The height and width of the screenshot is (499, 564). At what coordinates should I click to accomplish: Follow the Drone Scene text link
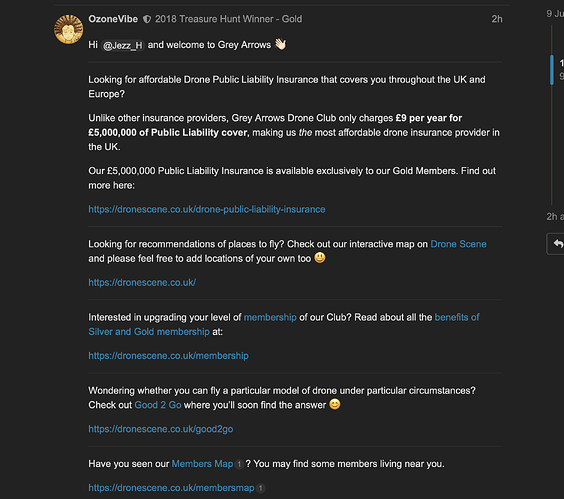point(458,244)
